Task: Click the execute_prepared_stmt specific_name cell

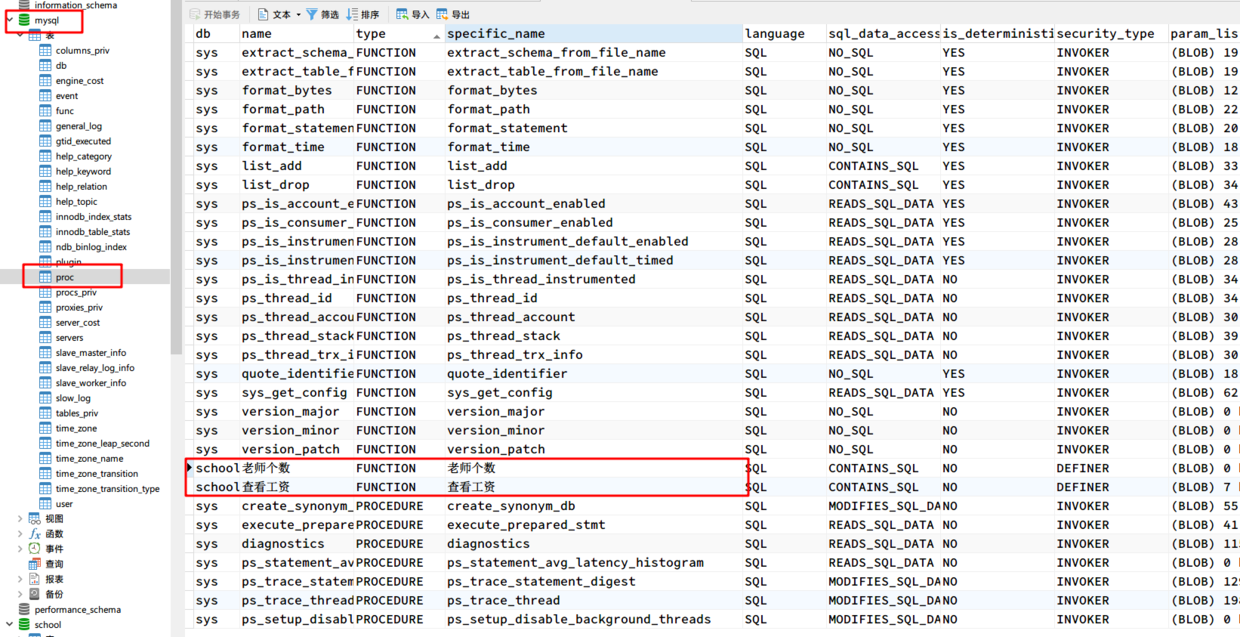Action: [x=594, y=525]
